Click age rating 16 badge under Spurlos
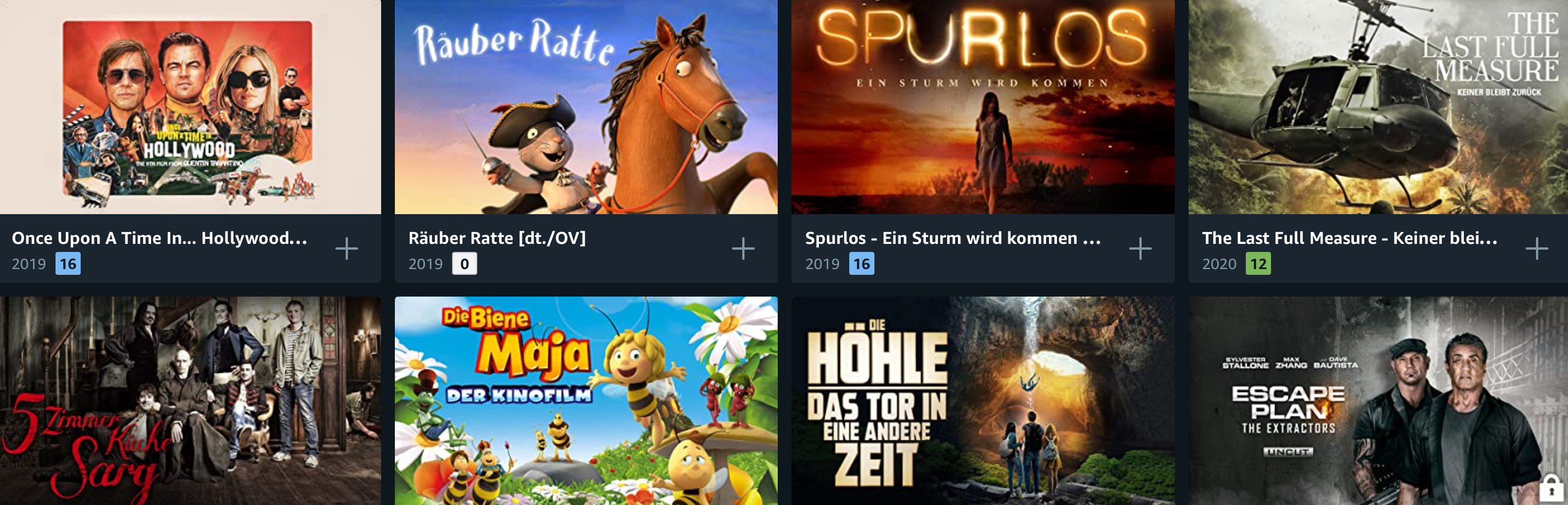 [861, 264]
